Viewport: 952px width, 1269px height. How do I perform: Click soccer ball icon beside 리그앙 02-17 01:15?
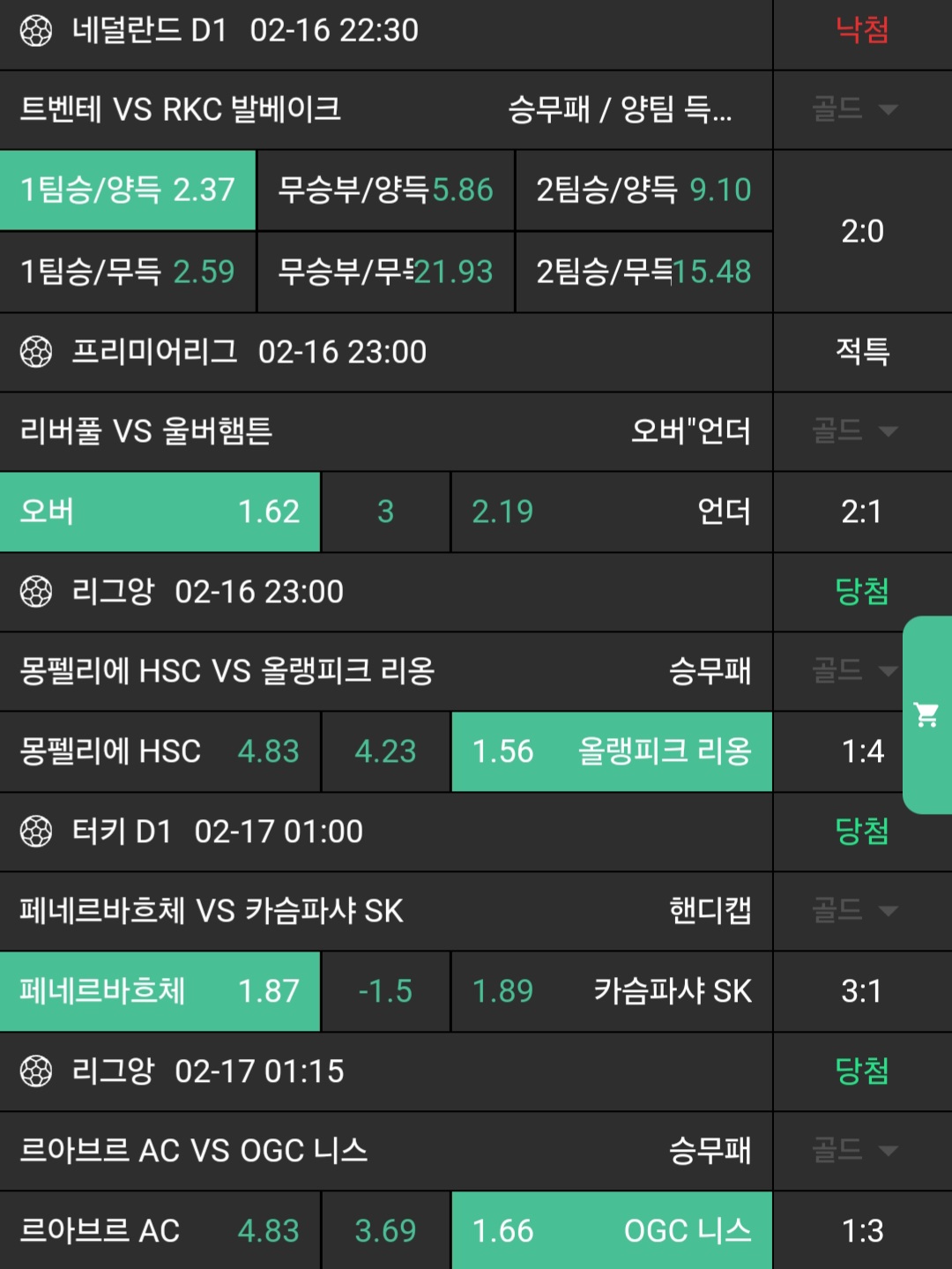(x=36, y=1071)
